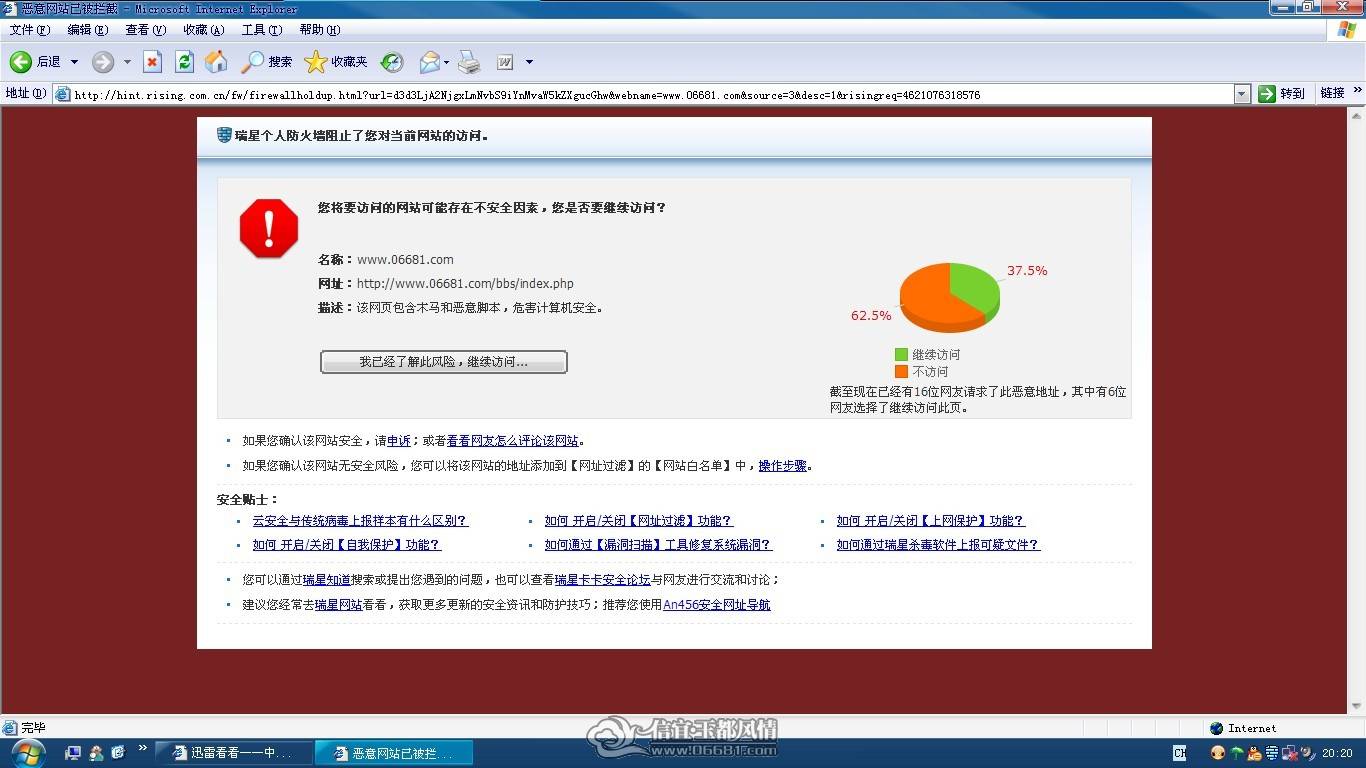This screenshot has width=1366, height=768.
Task: Open the Edit button dropdown arrow
Action: pos(529,62)
